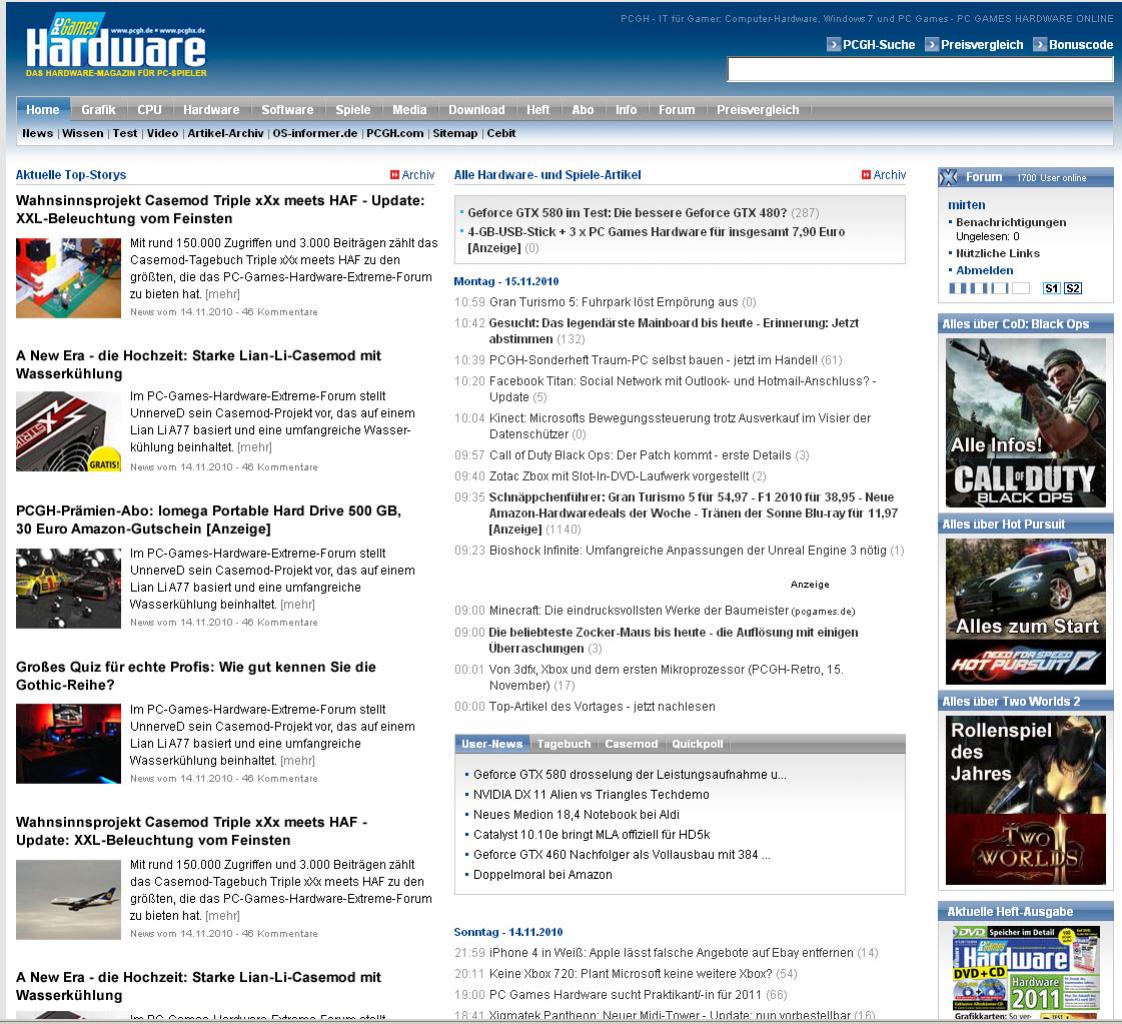The width and height of the screenshot is (1122, 1024).
Task: Open the 4-GB-USB-Stick Anzeige article
Action: 656,240
